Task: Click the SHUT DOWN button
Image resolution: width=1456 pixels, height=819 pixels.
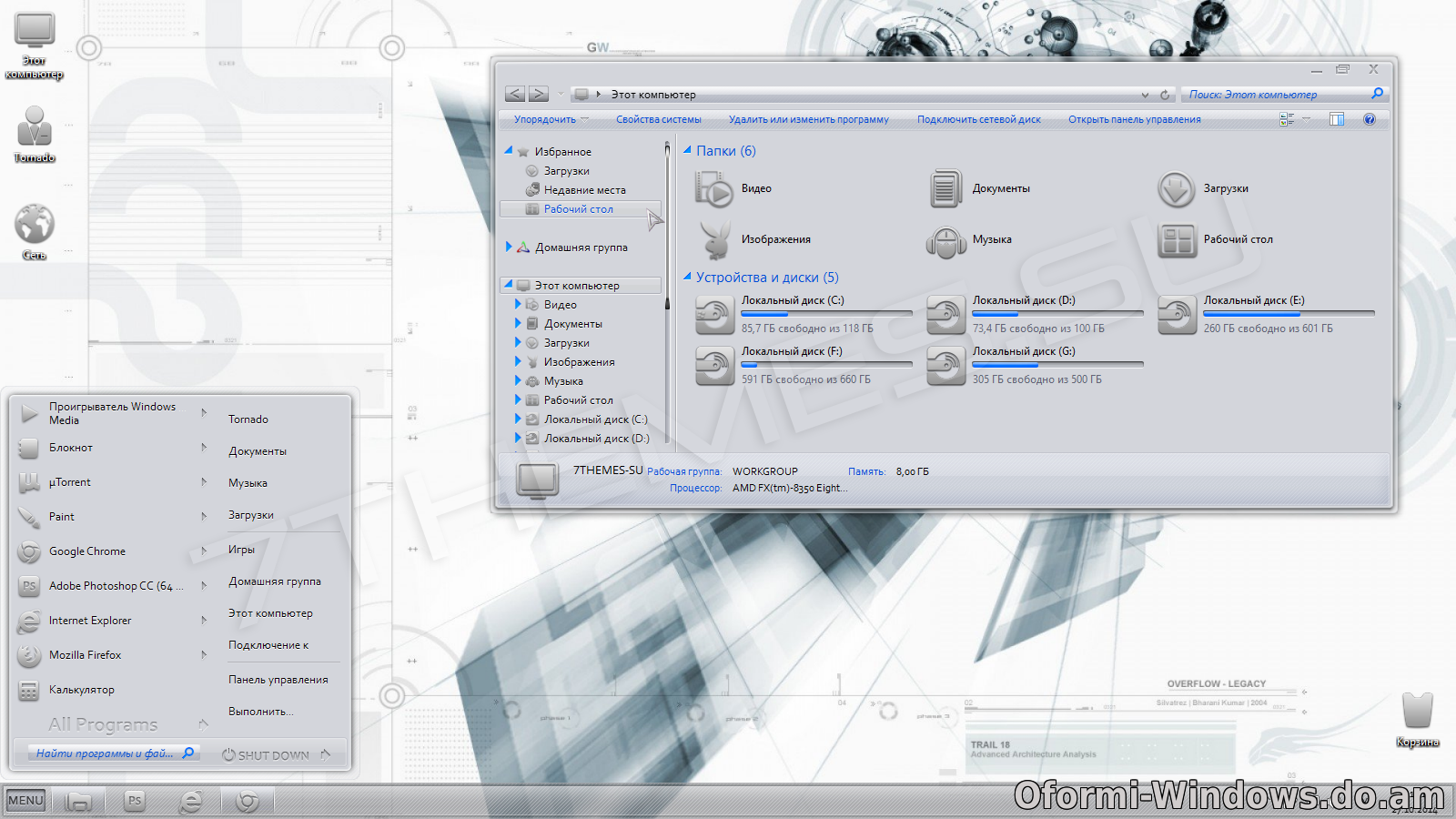Action: pyautogui.click(x=266, y=755)
